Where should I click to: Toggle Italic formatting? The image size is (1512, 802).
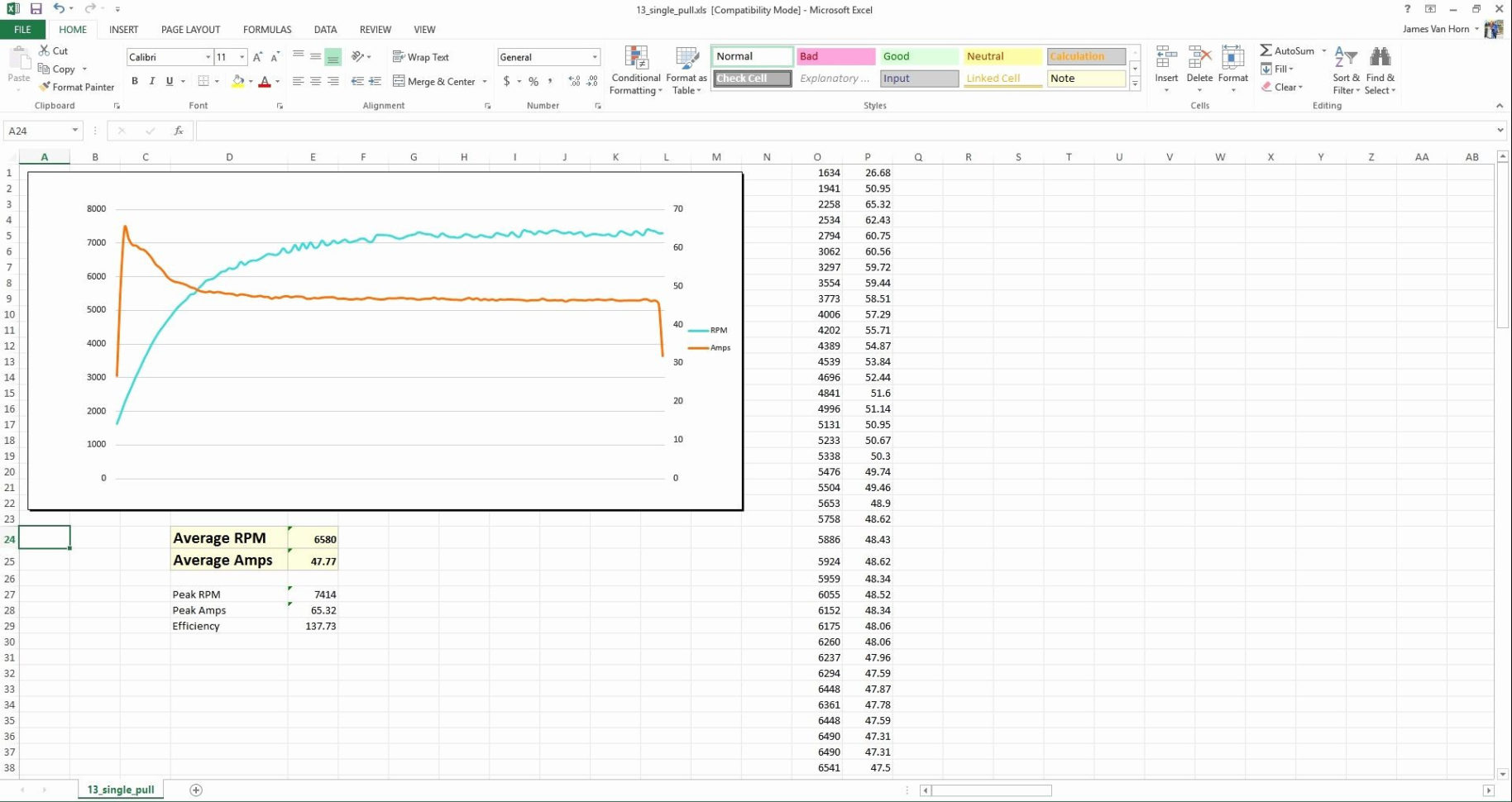tap(152, 81)
